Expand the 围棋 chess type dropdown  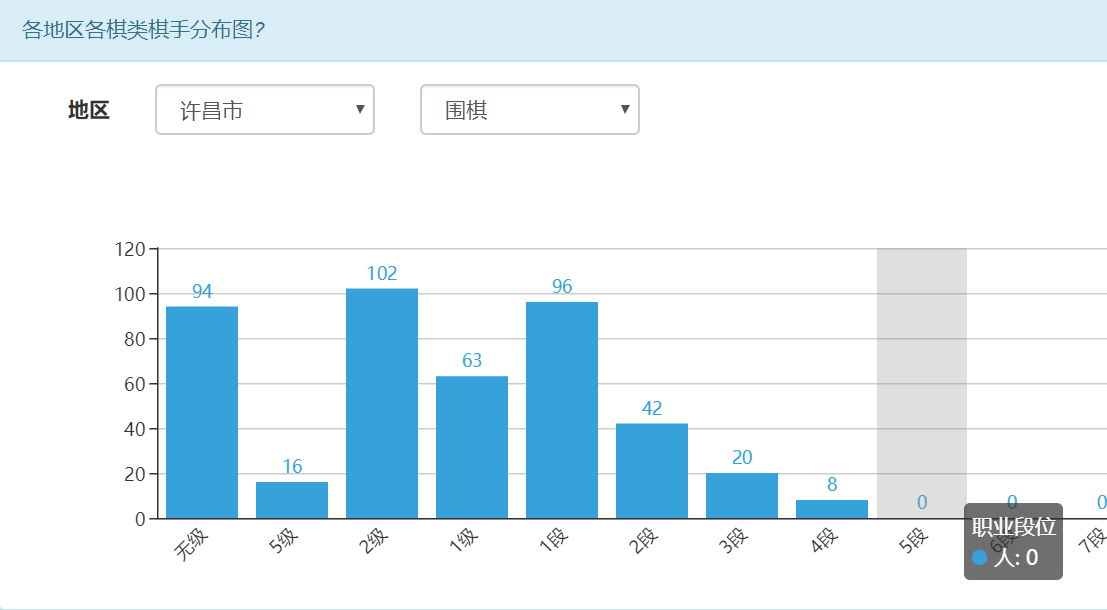point(529,110)
